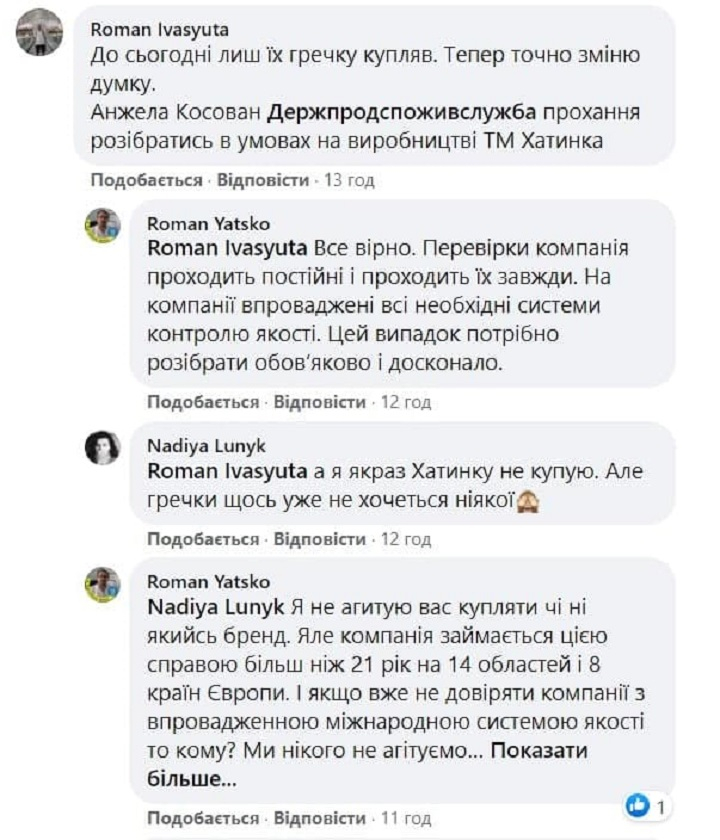
Task: Reply to Roman Ivasyuta's comment via Відповісти
Action: pos(263,180)
